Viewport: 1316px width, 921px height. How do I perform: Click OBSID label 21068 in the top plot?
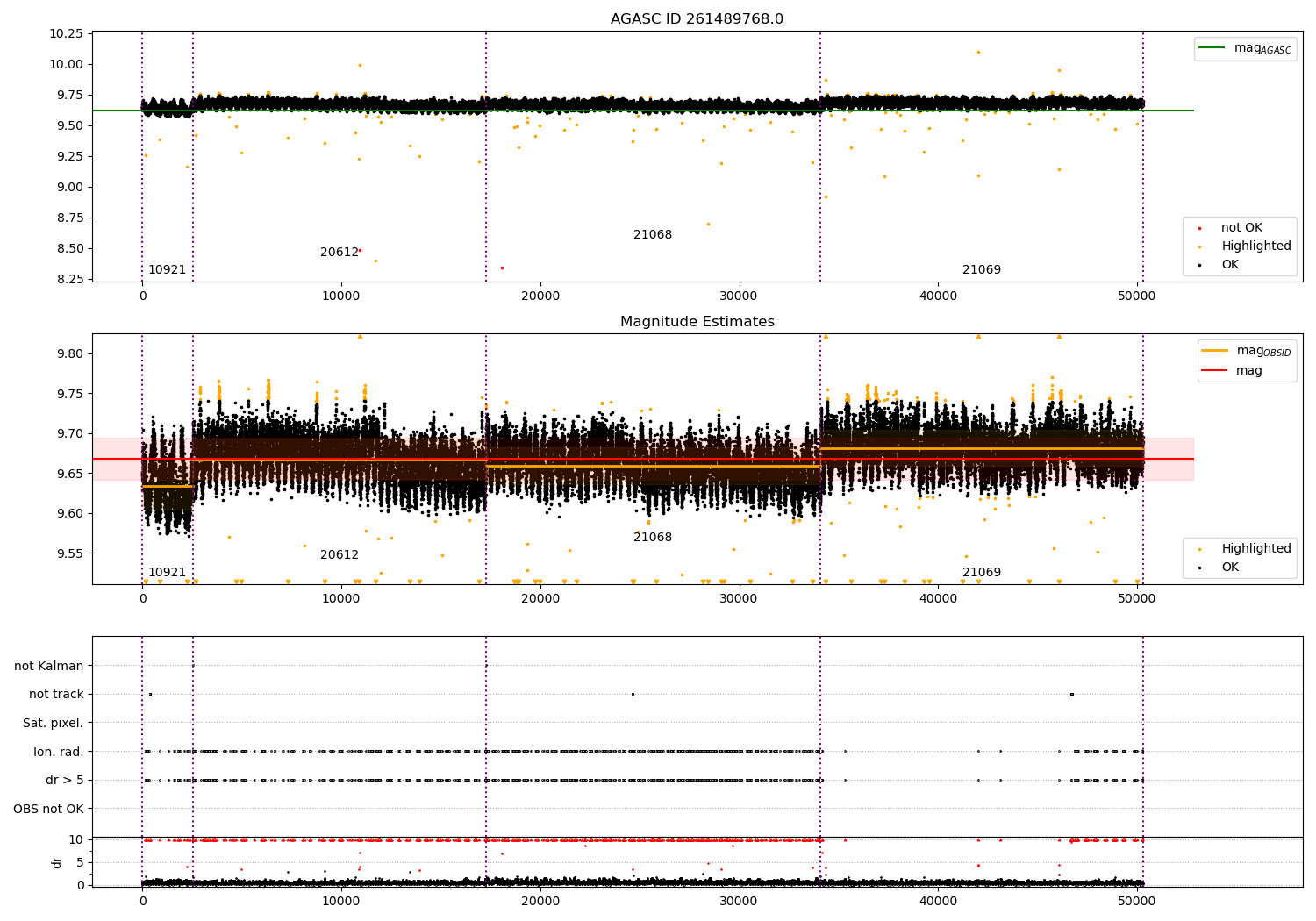coord(653,235)
